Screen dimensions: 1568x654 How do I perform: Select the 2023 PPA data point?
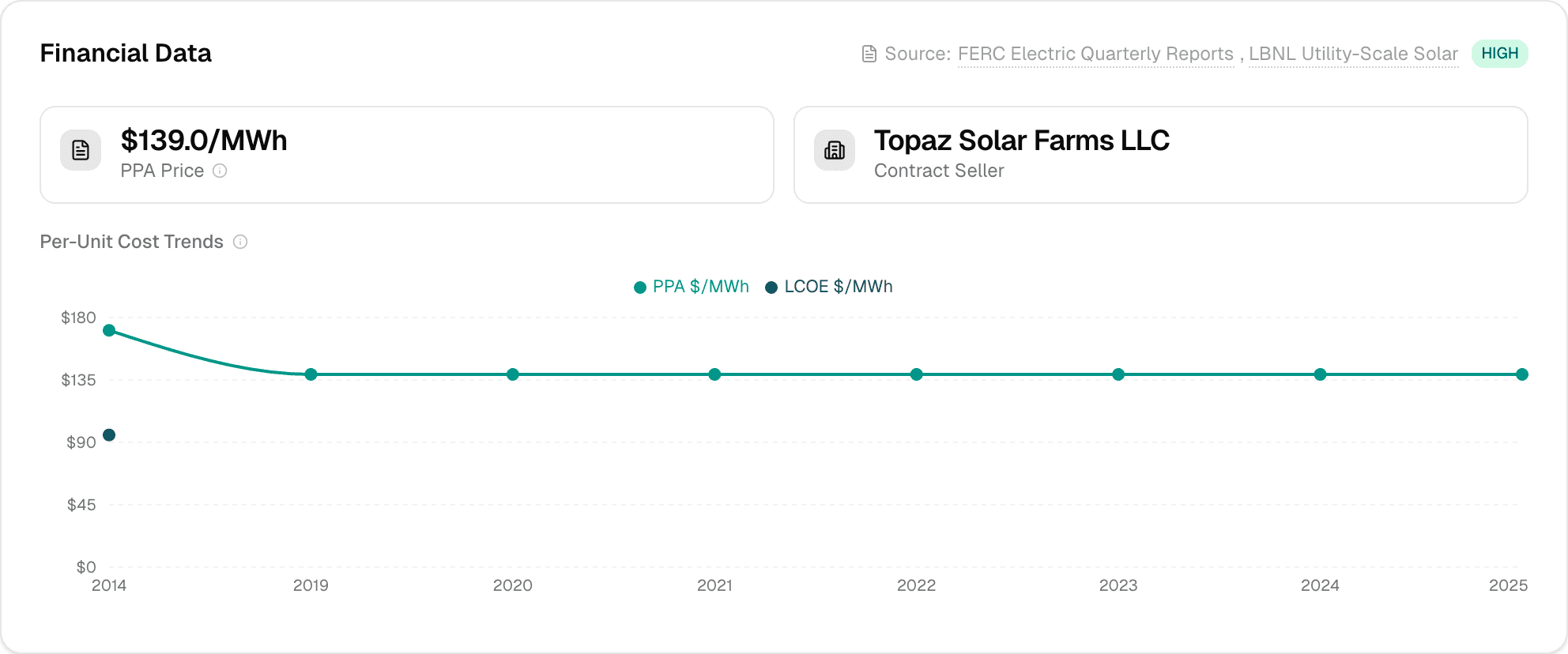point(1118,374)
